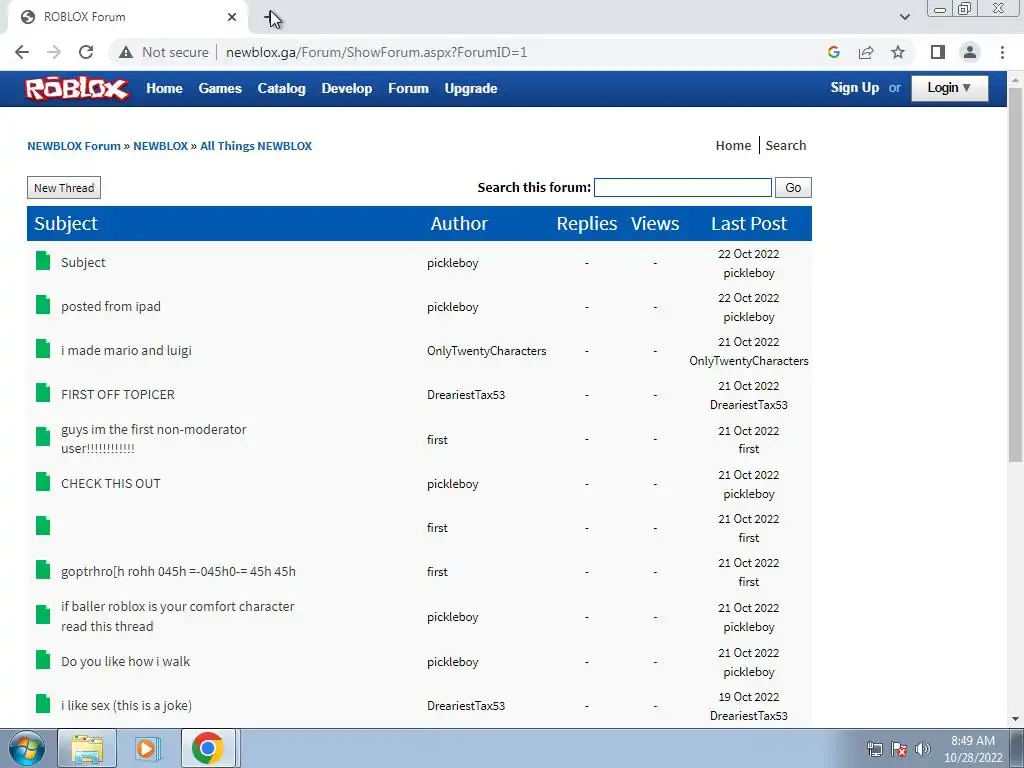Open thread 'Do you like how i walk'
The image size is (1024, 768).
125,662
